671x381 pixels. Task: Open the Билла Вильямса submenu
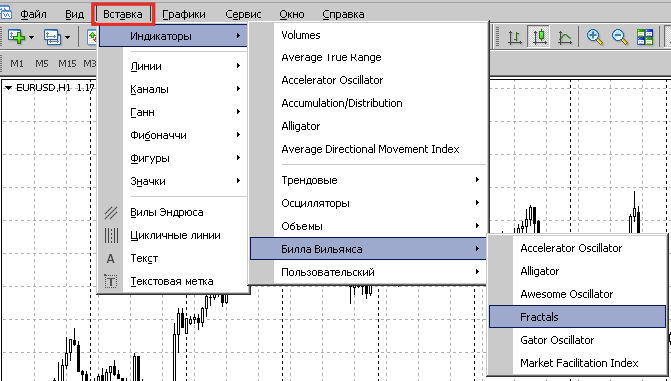[x=368, y=249]
